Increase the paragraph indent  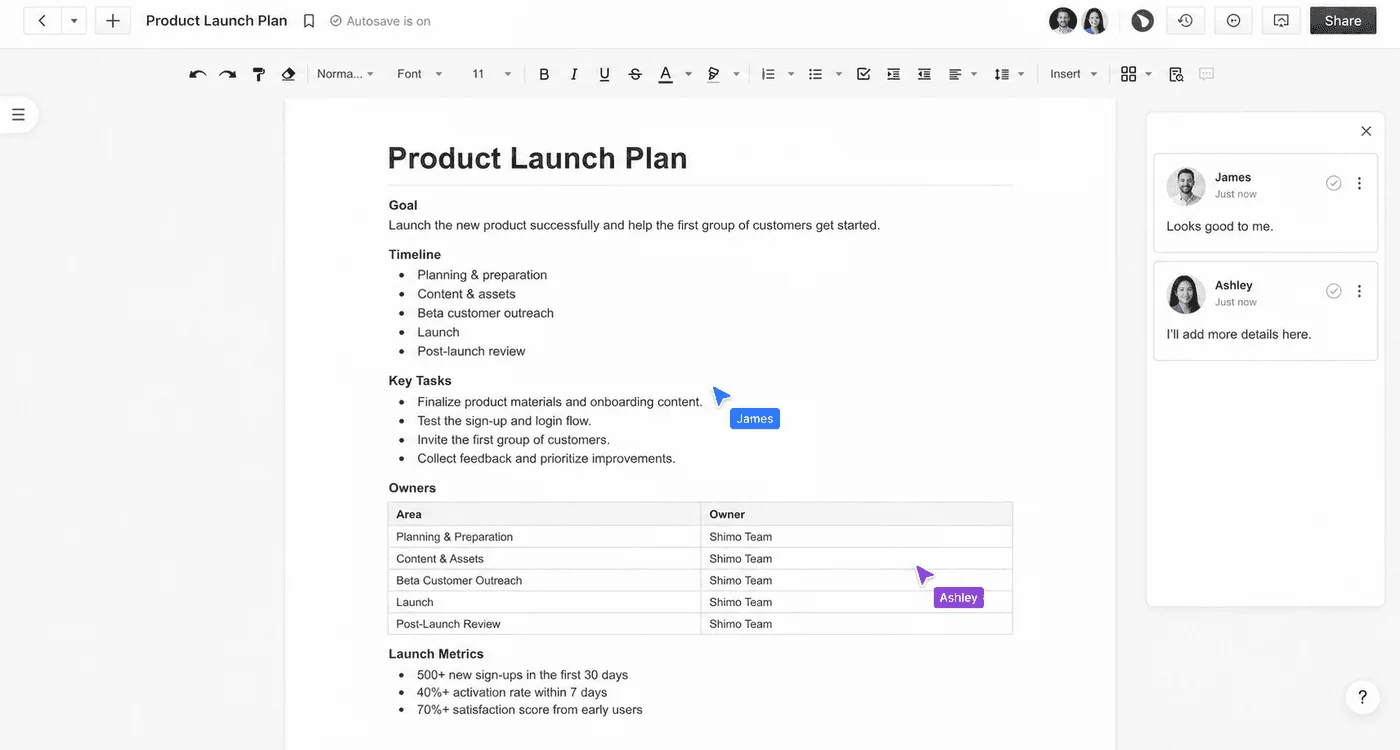click(x=894, y=74)
